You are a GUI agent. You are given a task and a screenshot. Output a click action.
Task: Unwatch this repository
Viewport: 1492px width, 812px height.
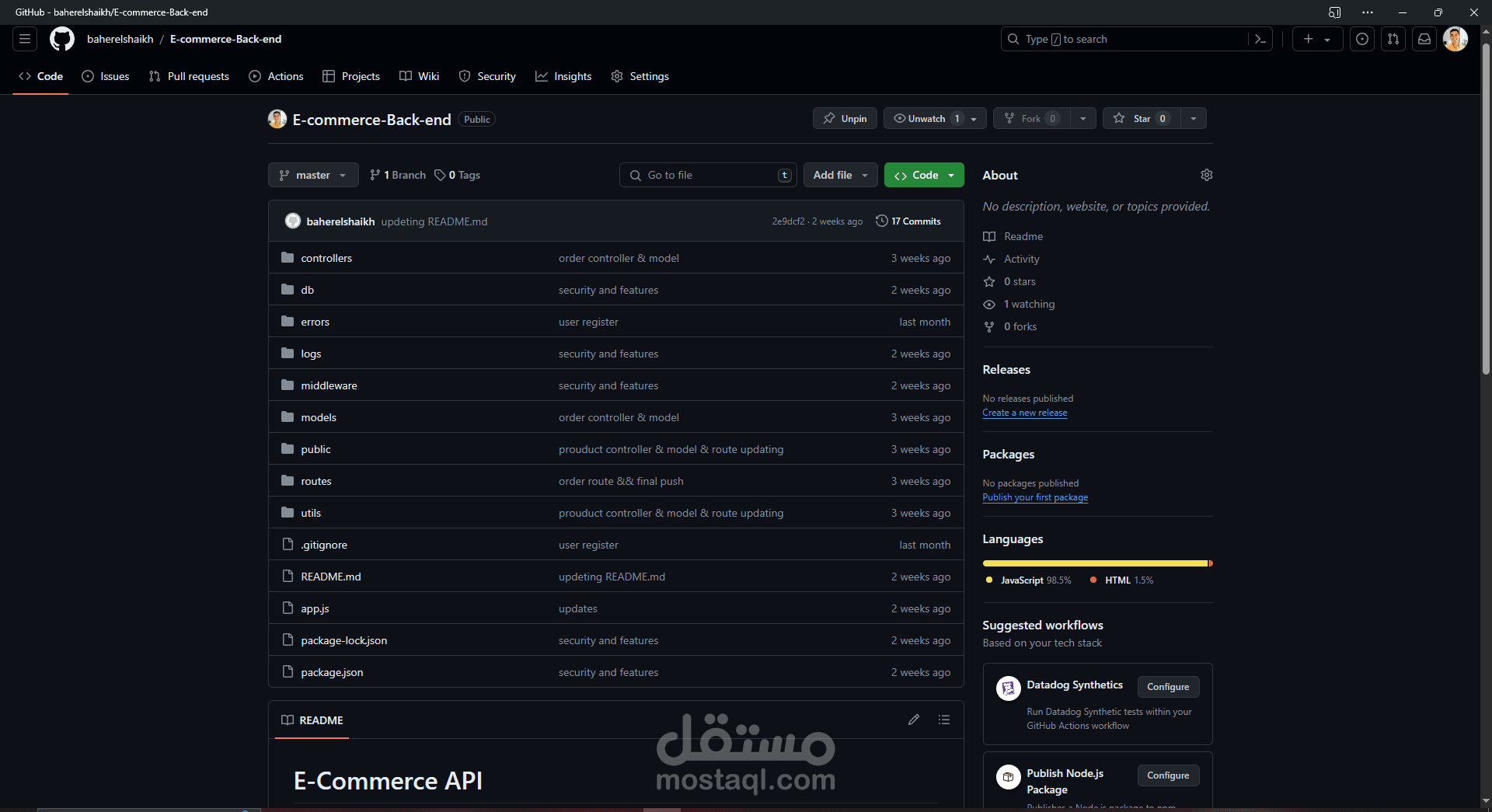click(936, 118)
